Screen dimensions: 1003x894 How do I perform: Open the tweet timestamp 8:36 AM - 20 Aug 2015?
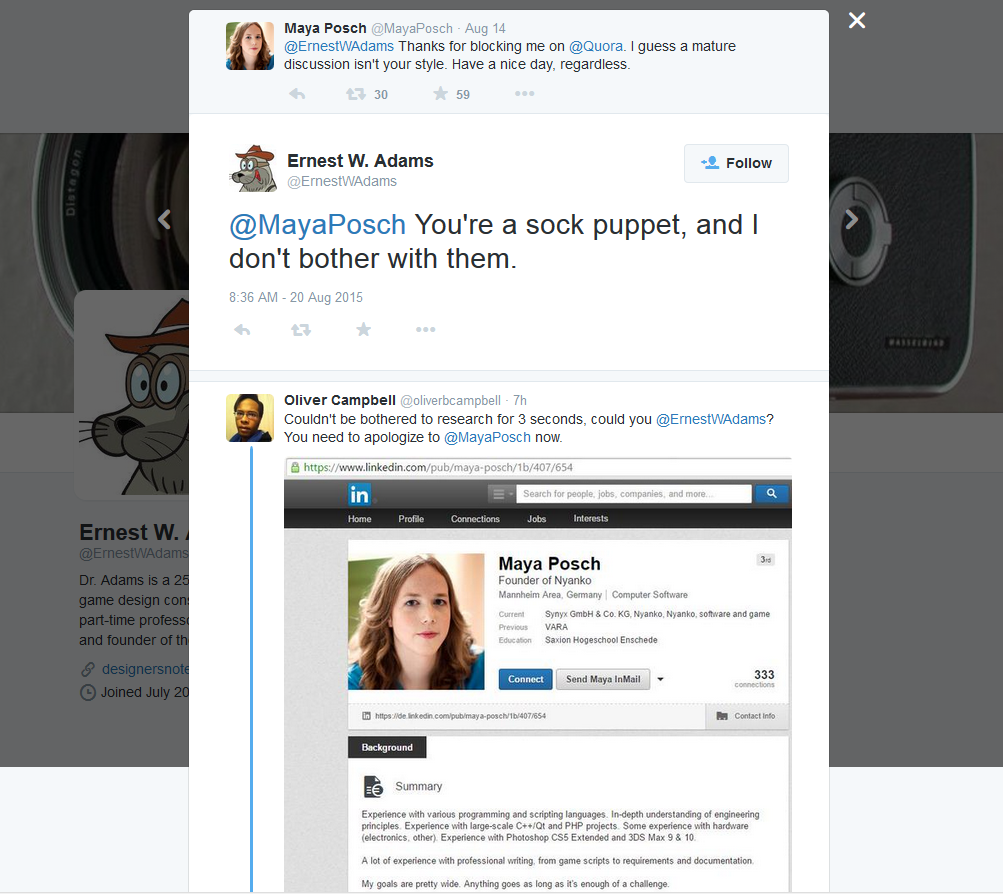[x=296, y=297]
